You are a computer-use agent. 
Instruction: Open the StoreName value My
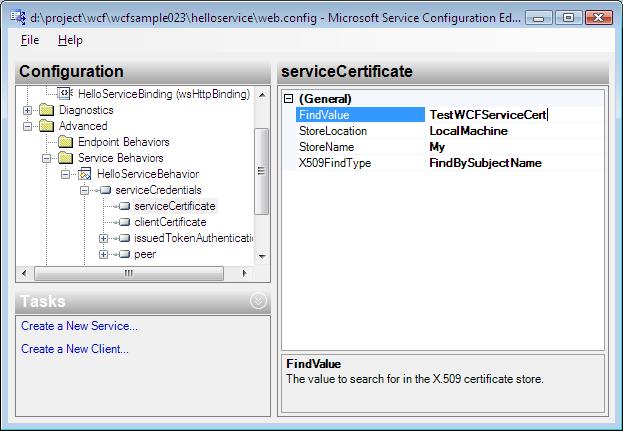click(x=515, y=147)
